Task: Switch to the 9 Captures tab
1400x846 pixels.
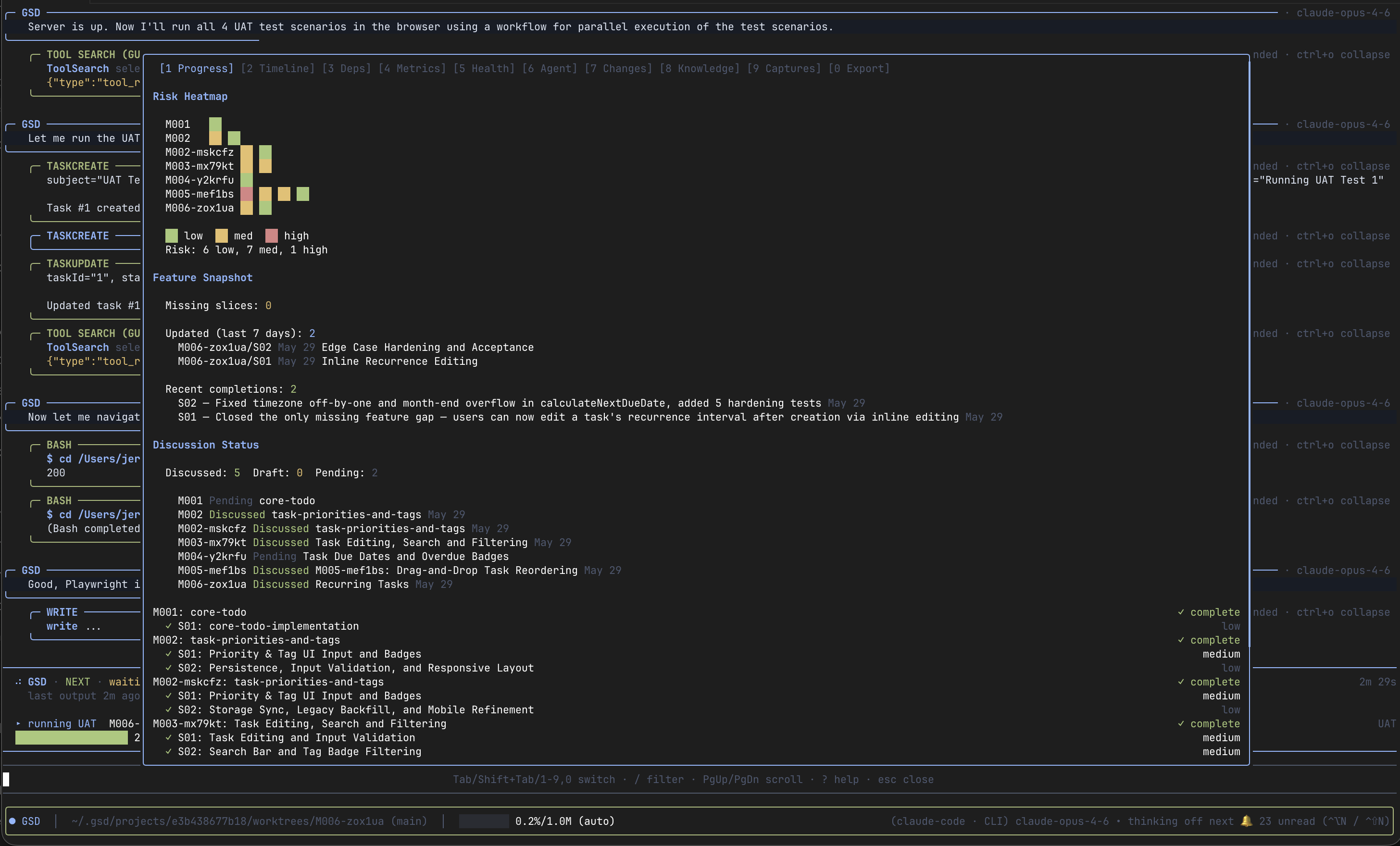Action: coord(784,68)
